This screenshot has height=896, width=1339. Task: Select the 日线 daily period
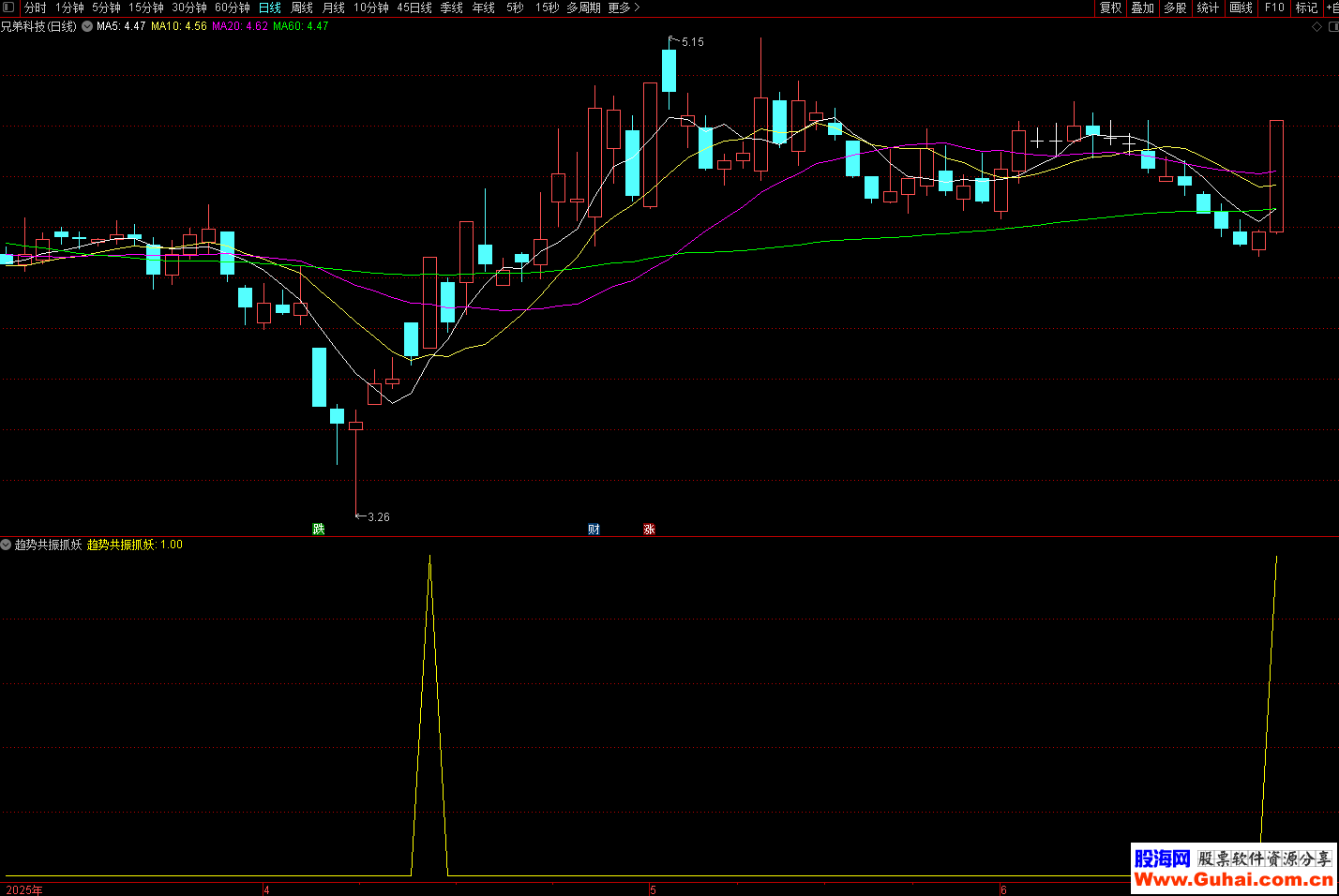pos(269,7)
